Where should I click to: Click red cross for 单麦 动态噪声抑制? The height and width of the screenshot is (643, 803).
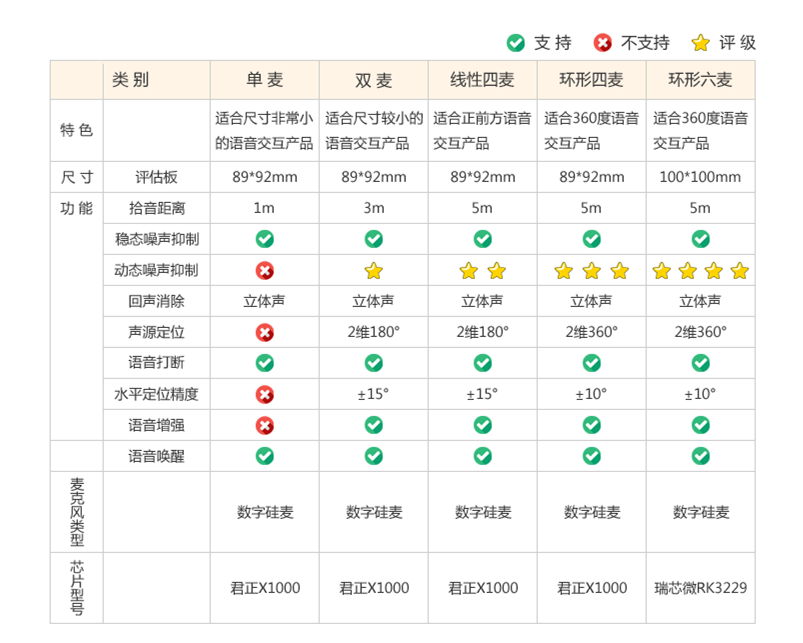(264, 270)
